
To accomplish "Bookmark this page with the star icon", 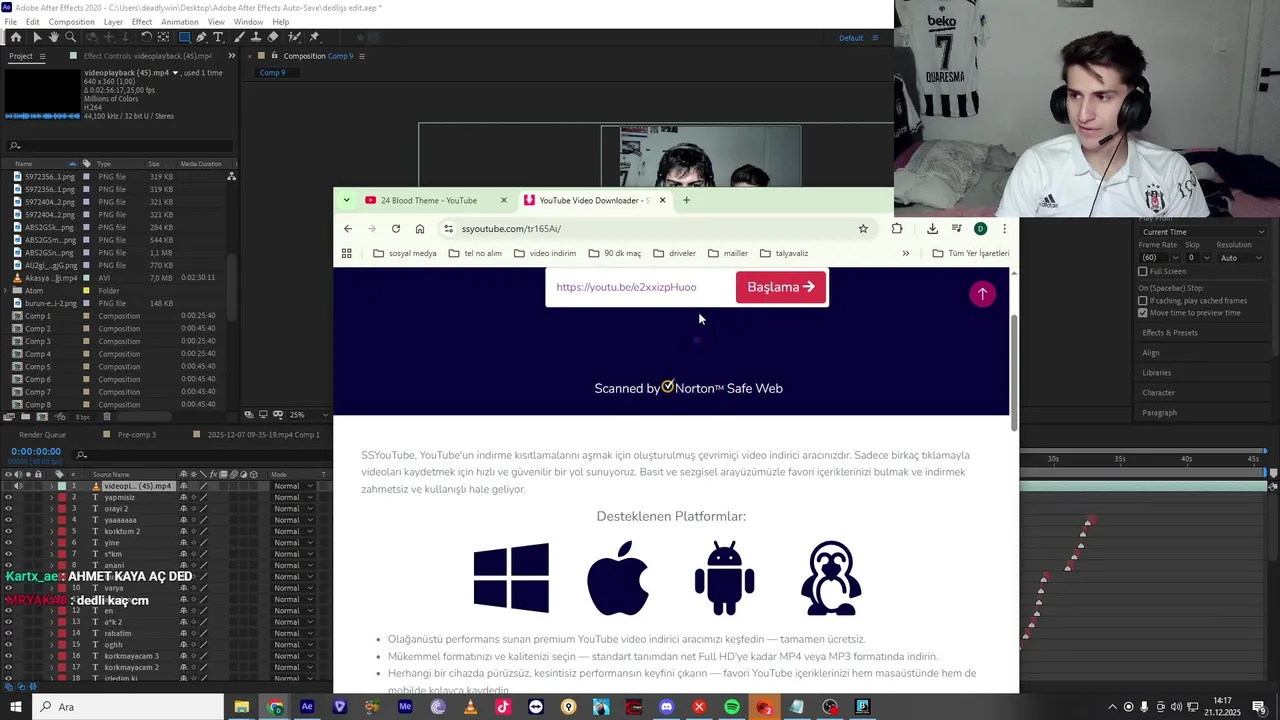I will point(863,229).
